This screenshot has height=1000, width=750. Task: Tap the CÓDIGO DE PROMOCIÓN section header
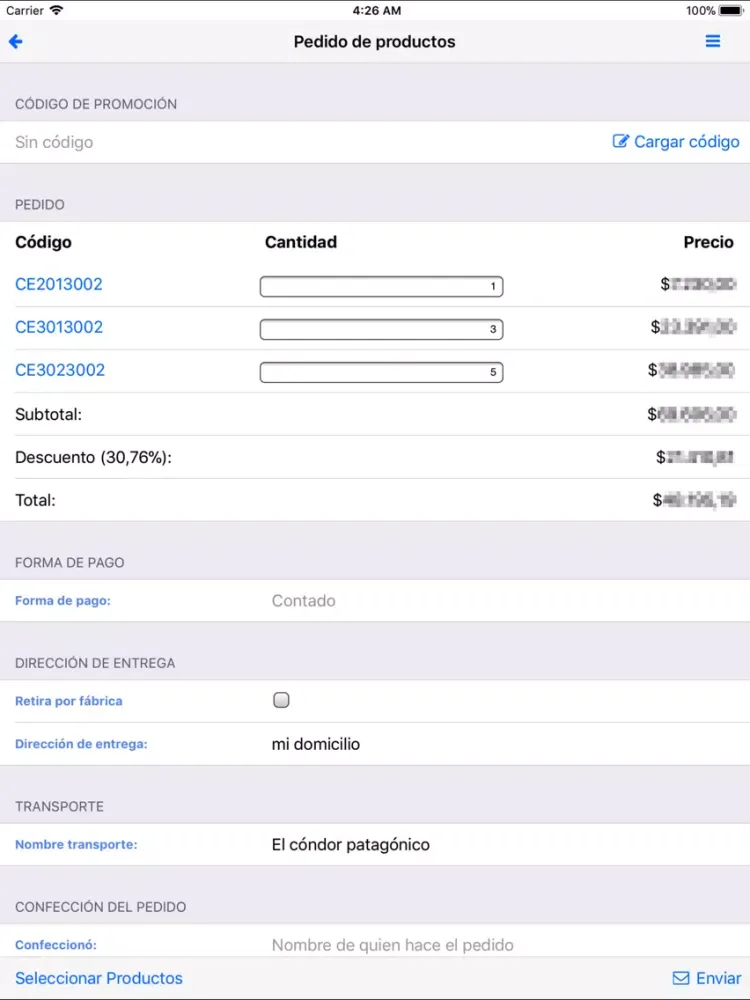pyautogui.click(x=96, y=104)
